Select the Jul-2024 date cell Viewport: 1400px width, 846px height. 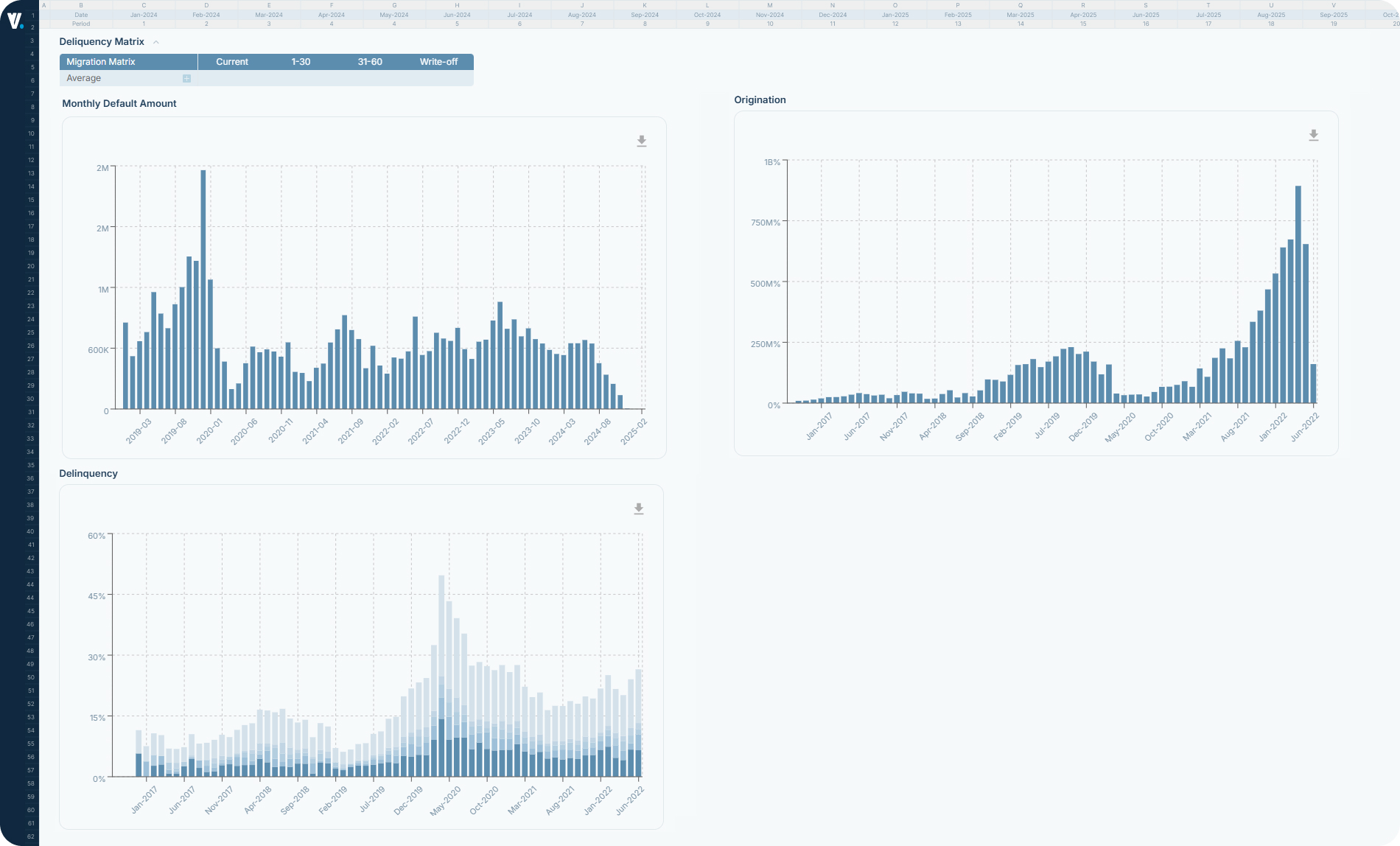click(519, 15)
